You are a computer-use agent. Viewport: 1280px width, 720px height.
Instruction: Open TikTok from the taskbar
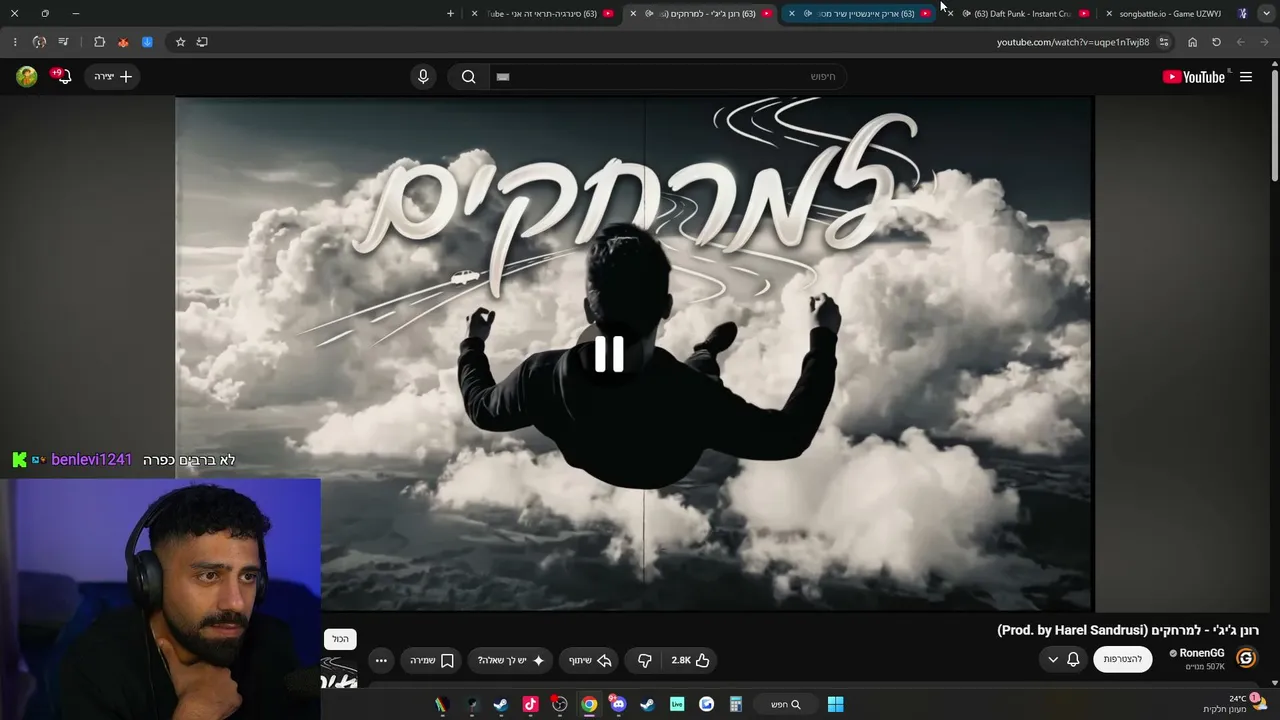click(x=530, y=704)
